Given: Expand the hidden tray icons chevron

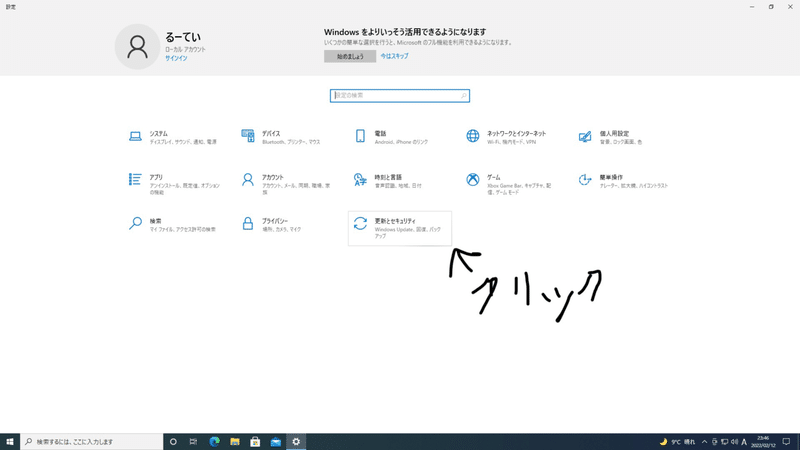Looking at the screenshot, I should coord(705,442).
